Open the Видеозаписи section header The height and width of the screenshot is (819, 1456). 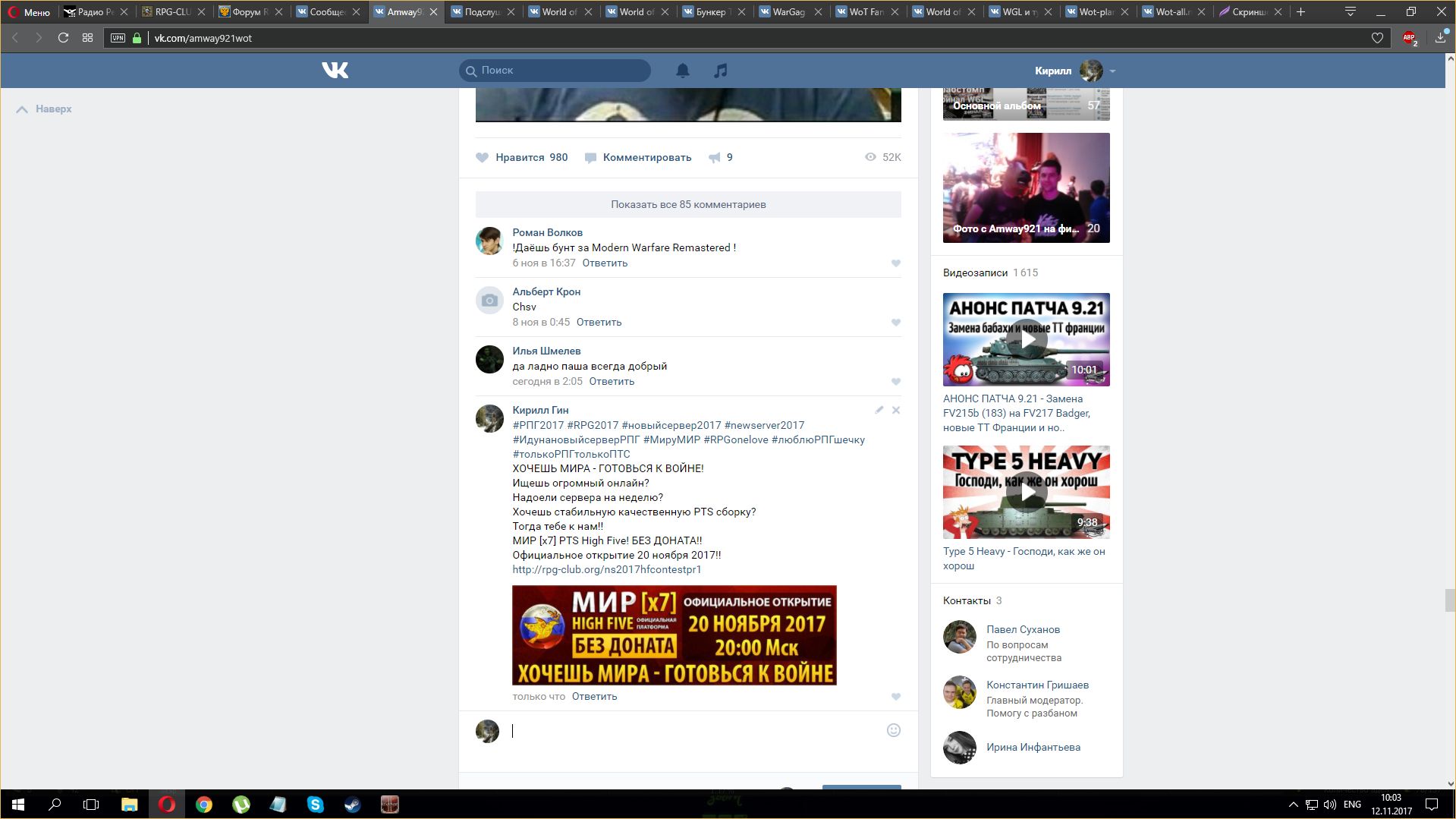(975, 273)
